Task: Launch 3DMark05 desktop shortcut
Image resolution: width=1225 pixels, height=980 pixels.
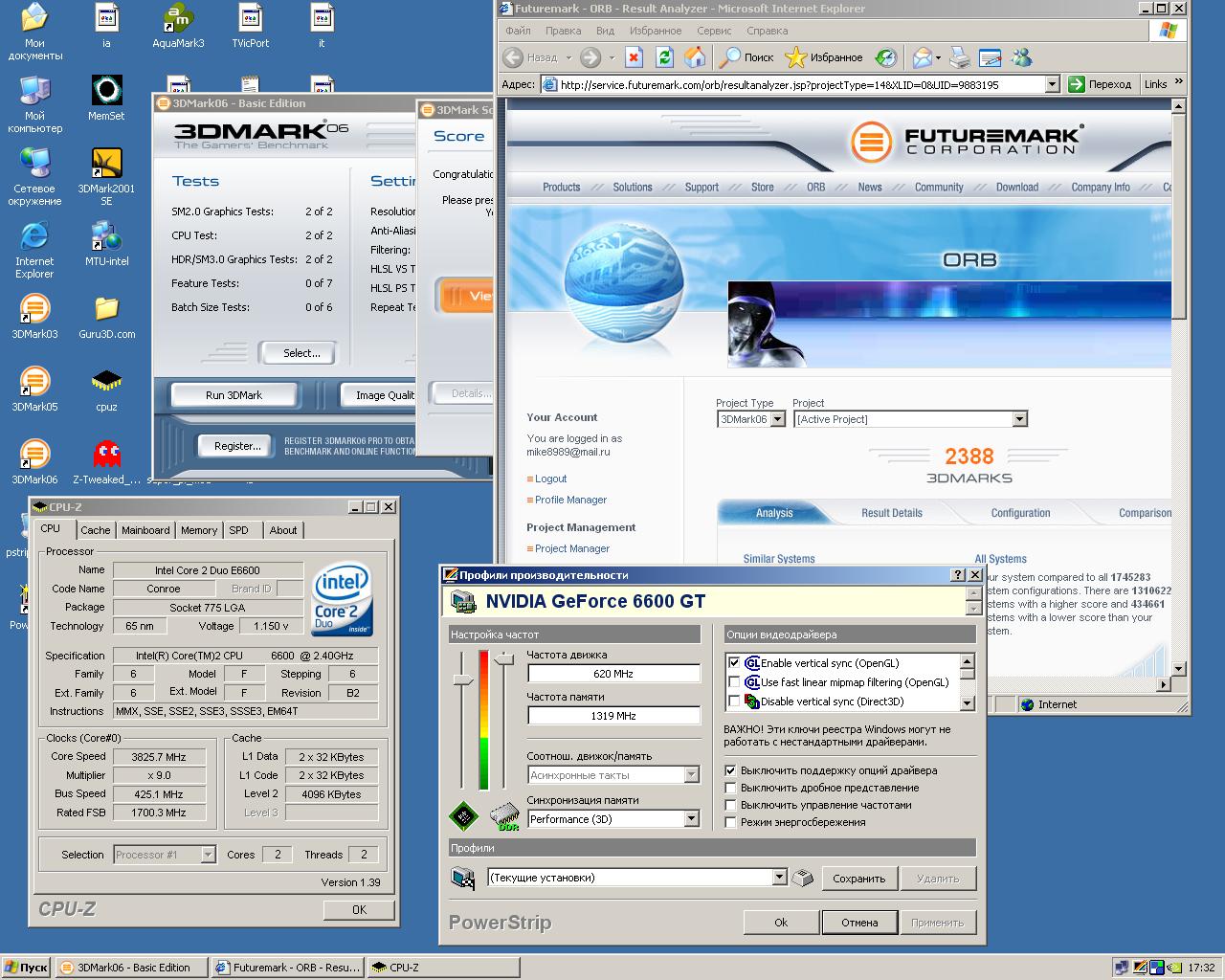Action: point(34,389)
